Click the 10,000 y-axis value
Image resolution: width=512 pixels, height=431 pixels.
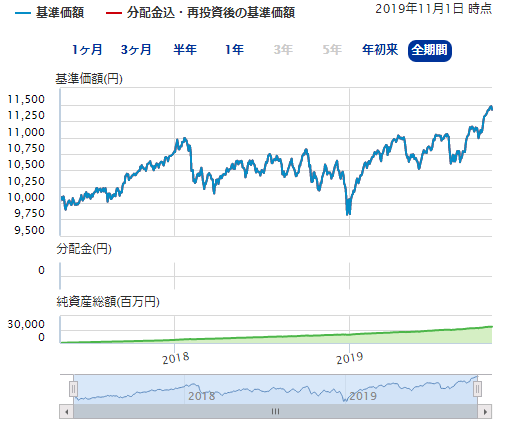26,197
